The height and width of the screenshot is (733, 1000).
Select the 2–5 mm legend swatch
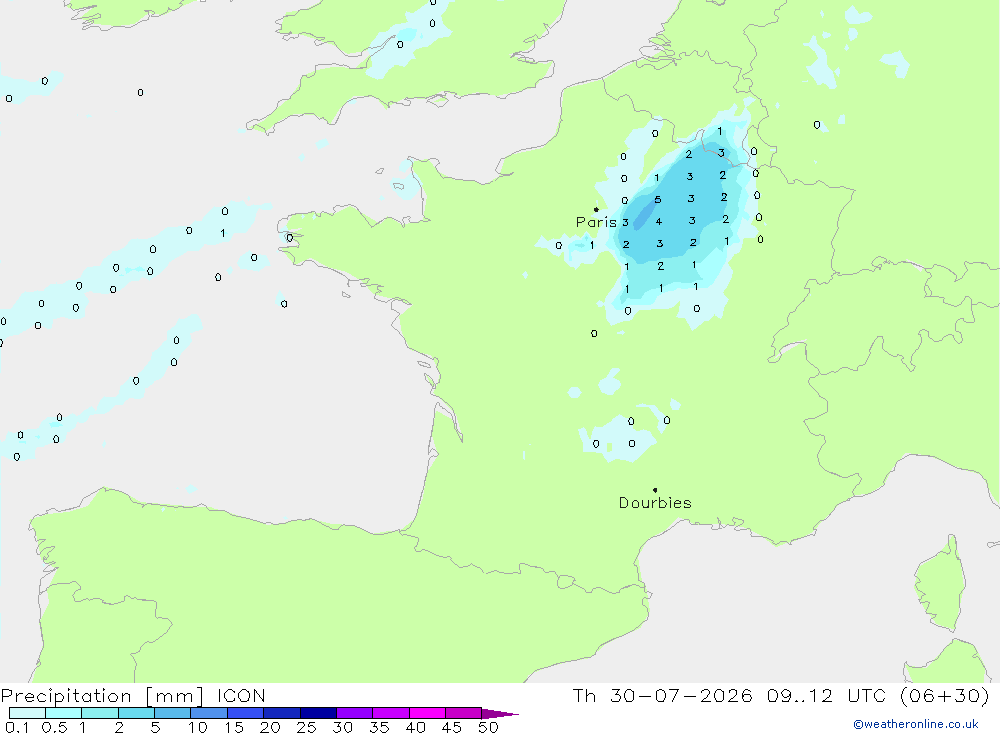coord(136,713)
